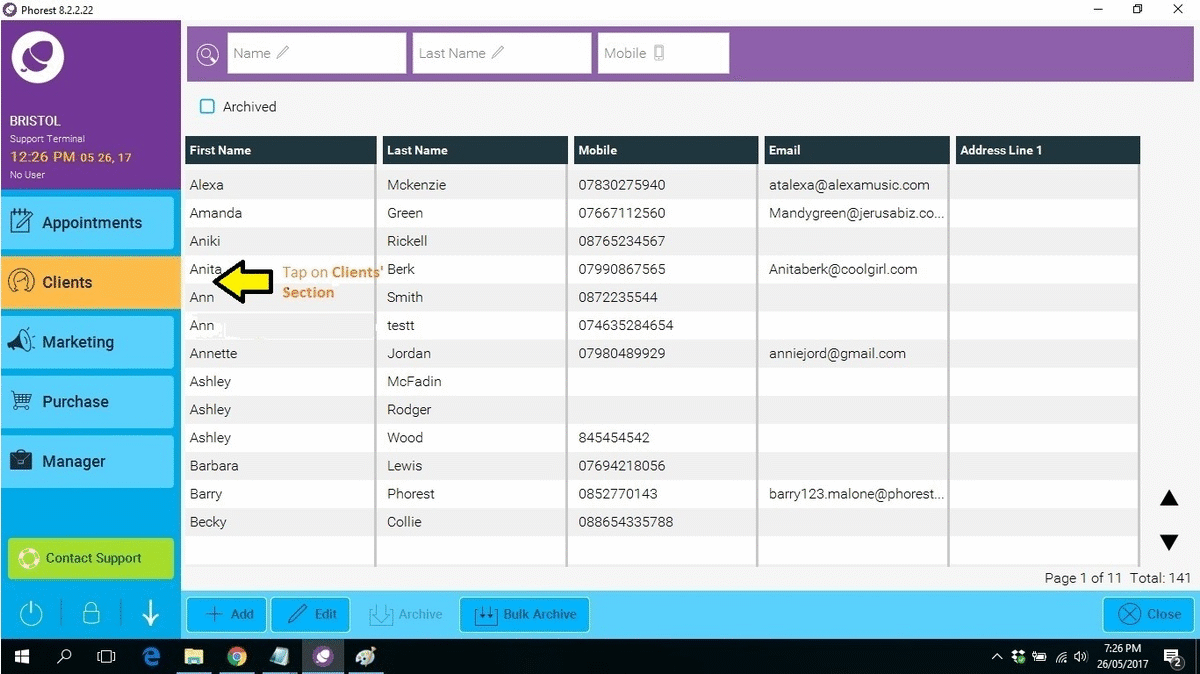Screen dimensions: 1200x674
Task: Click the Edit client button
Action: [x=310, y=614]
